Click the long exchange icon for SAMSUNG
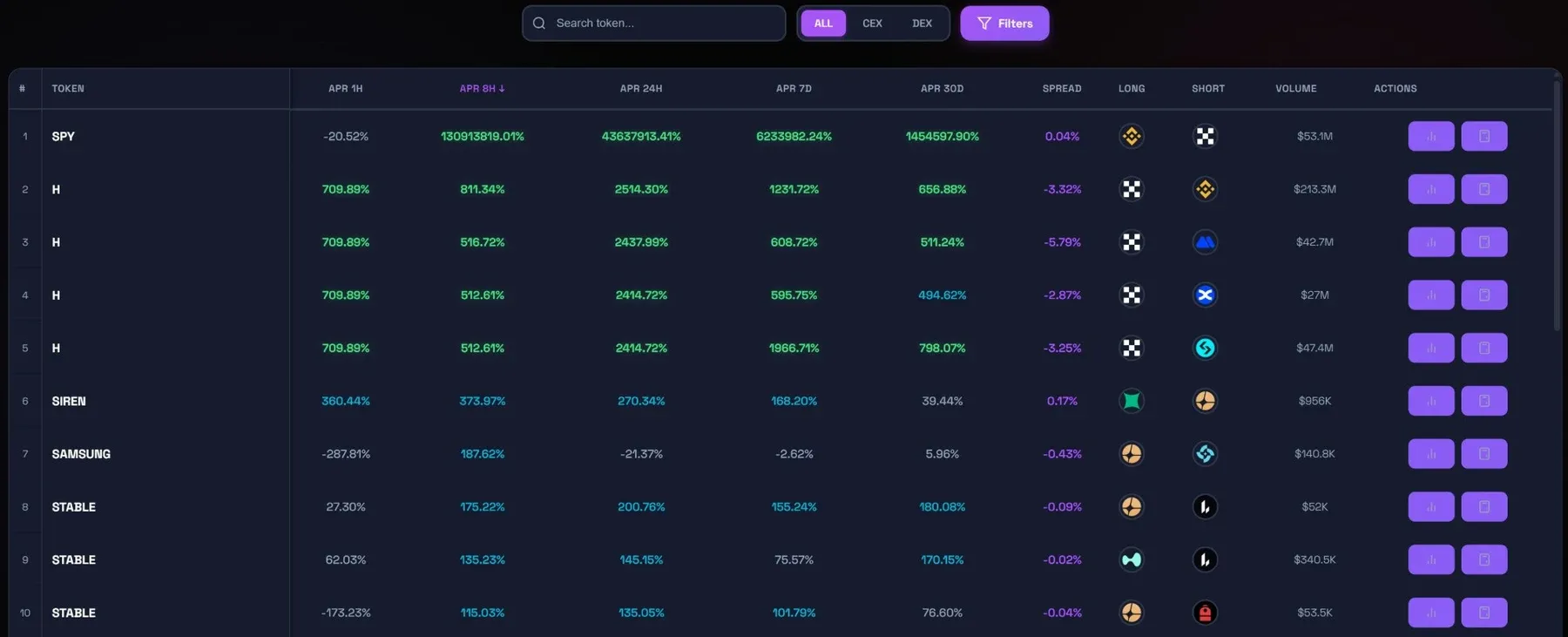 (x=1132, y=454)
